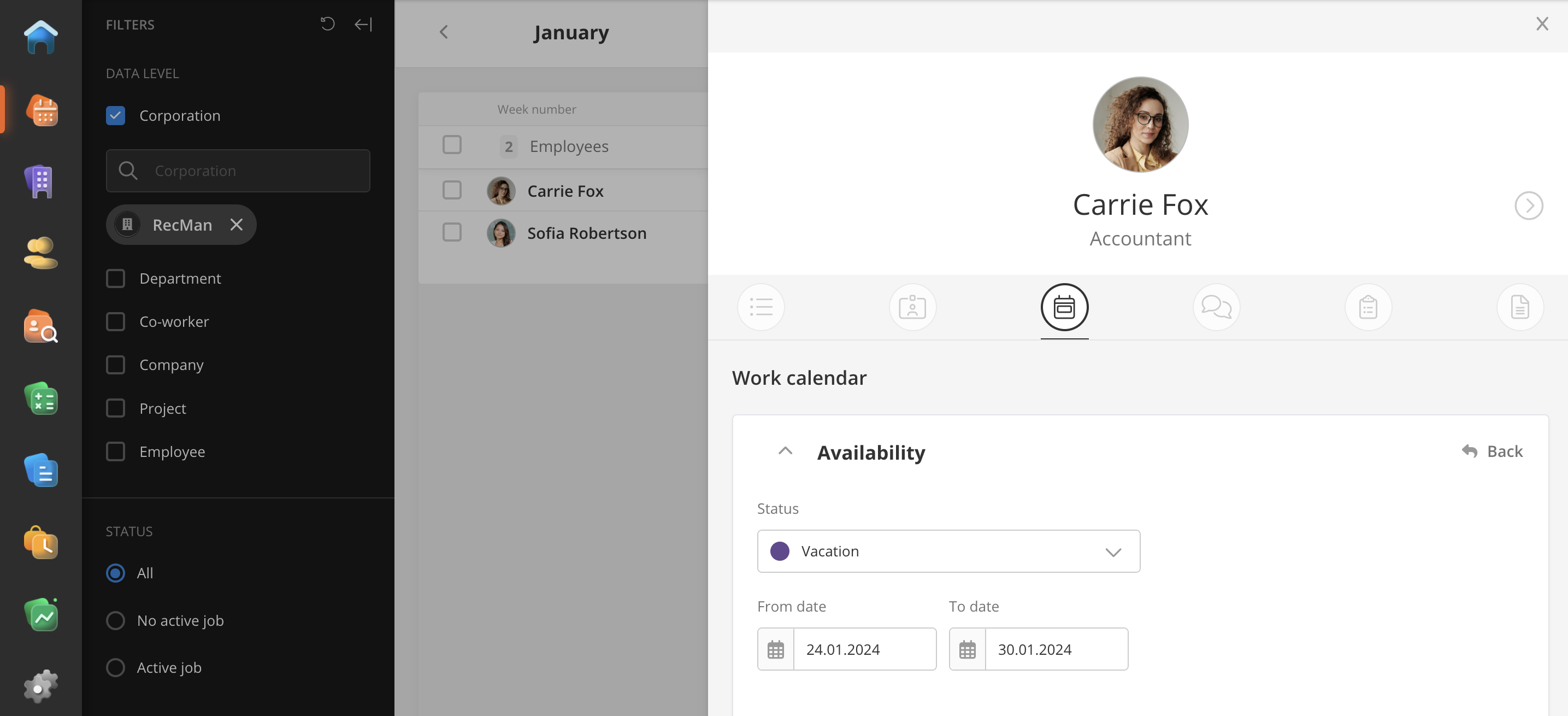This screenshot has height=716, width=1568.
Task: Remove the RecMan filter chip
Action: [237, 225]
